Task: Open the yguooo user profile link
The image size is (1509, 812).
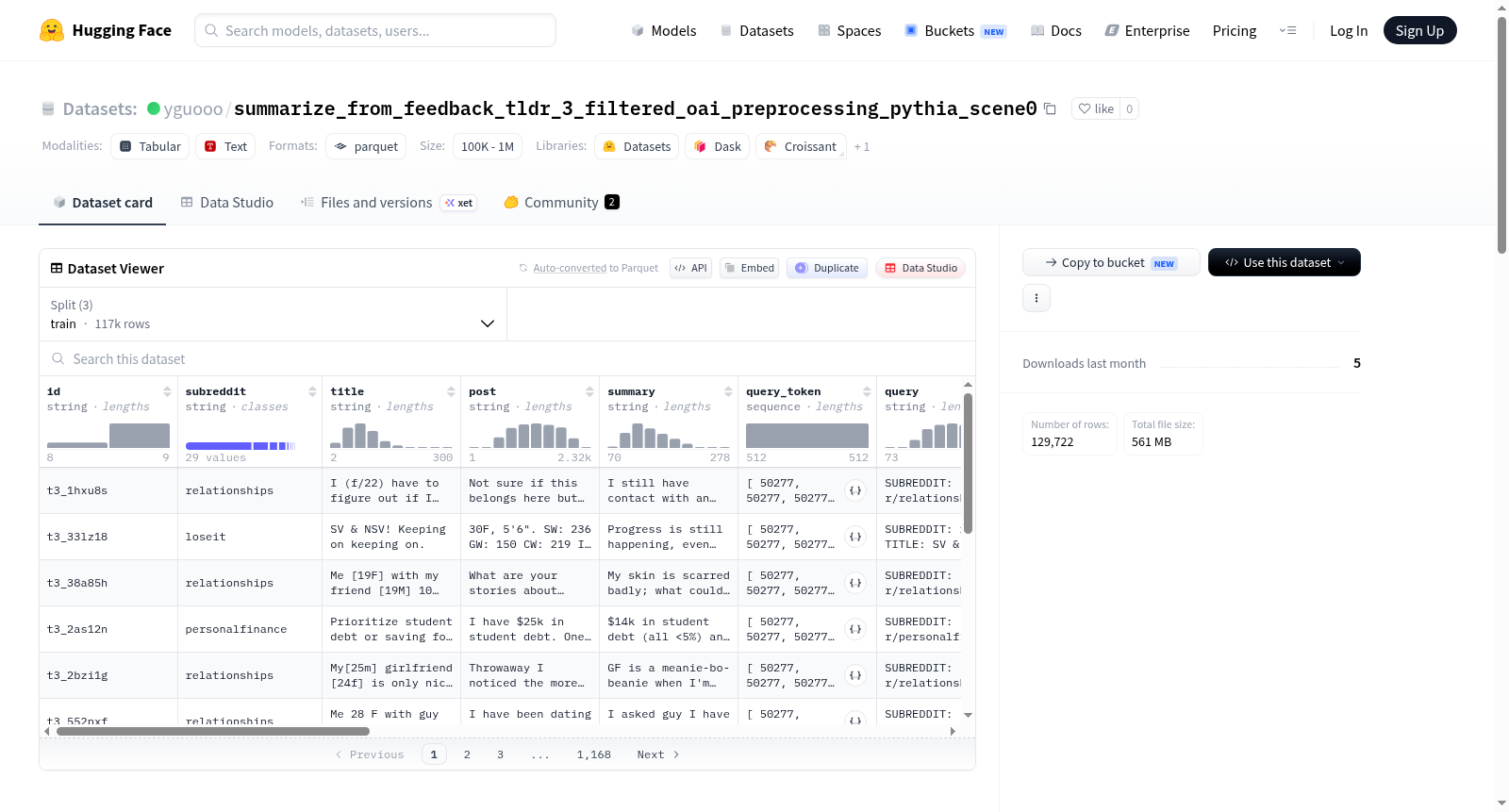Action: pyautogui.click(x=193, y=109)
